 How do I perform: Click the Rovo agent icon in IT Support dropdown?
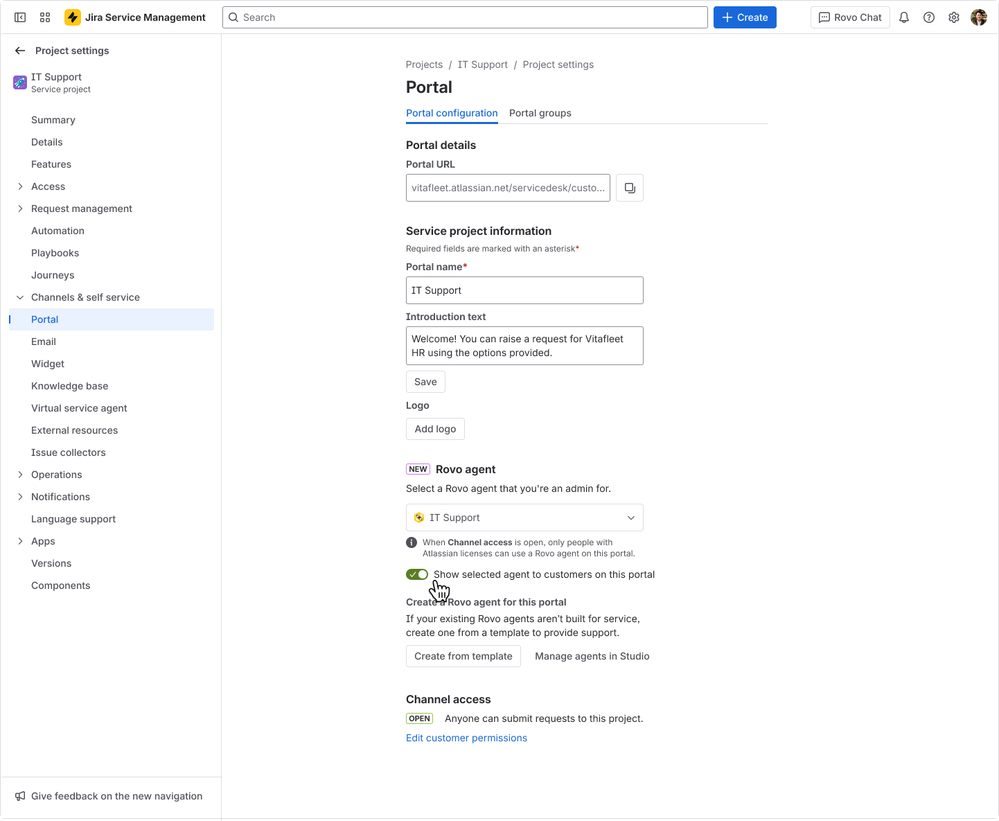pyautogui.click(x=419, y=518)
